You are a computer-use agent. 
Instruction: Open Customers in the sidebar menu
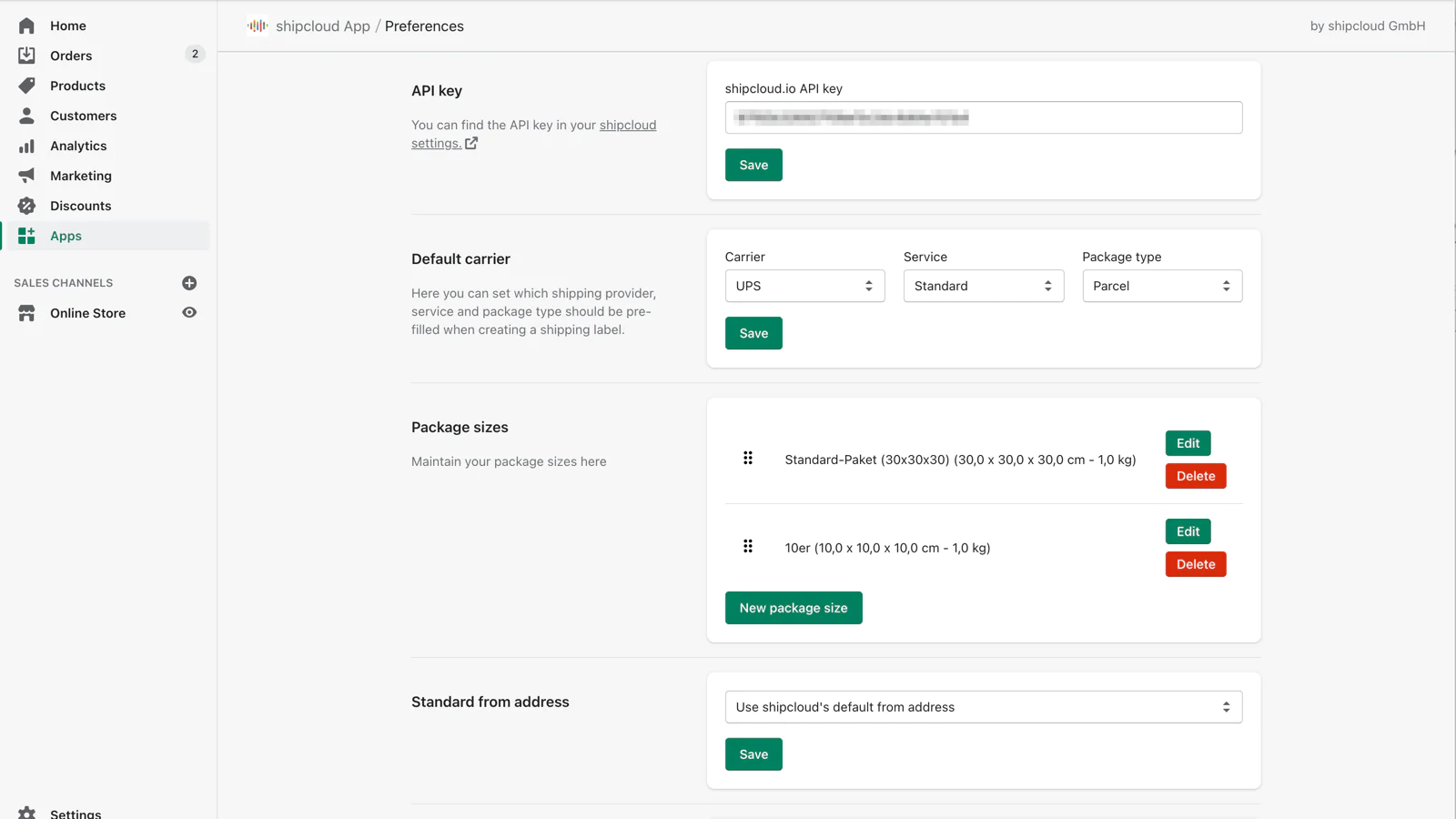(x=83, y=116)
